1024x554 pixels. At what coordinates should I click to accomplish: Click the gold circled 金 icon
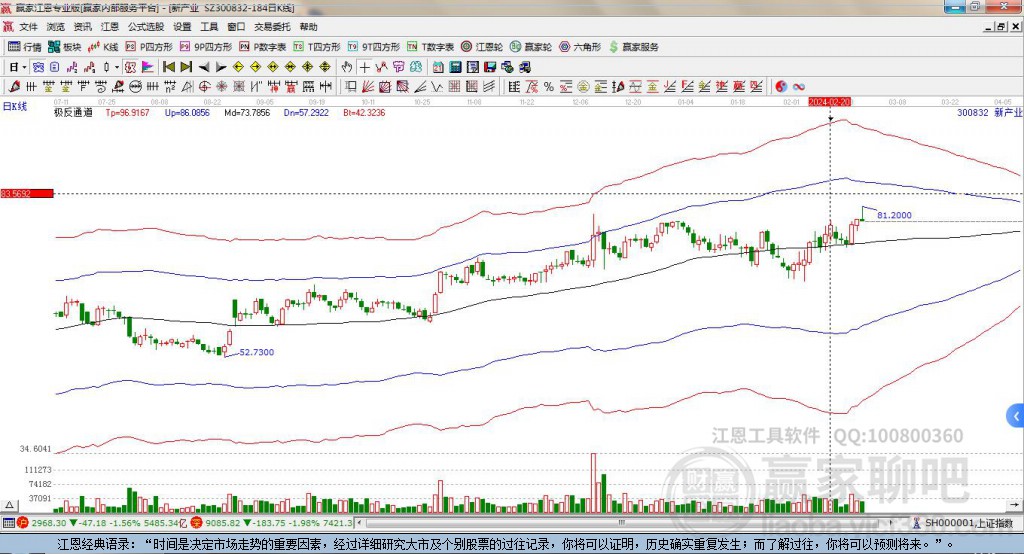(x=583, y=86)
